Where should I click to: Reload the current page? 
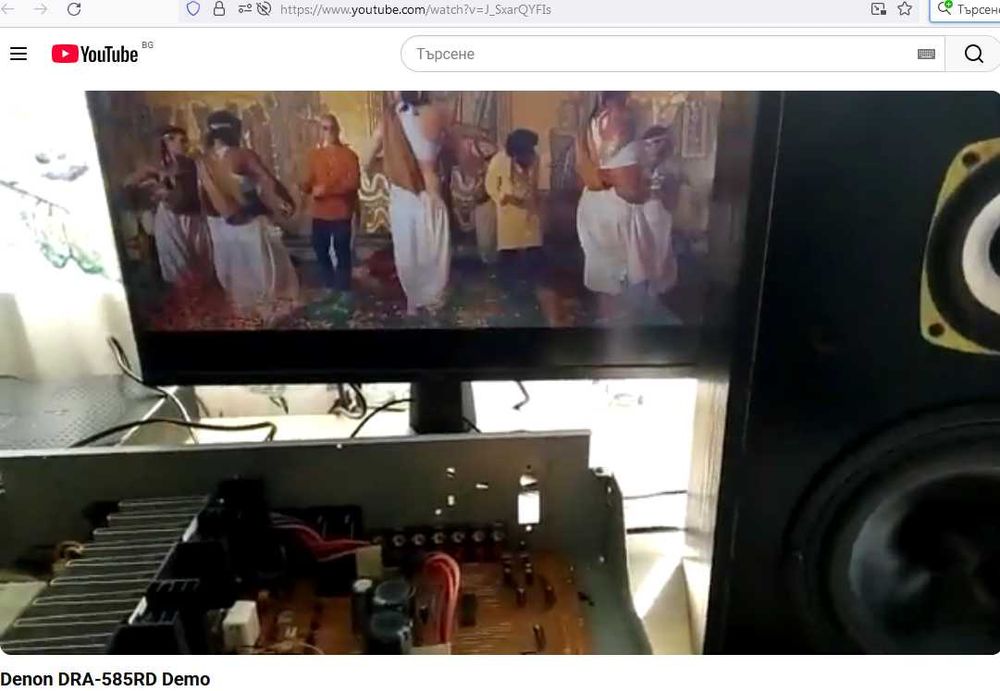[74, 9]
